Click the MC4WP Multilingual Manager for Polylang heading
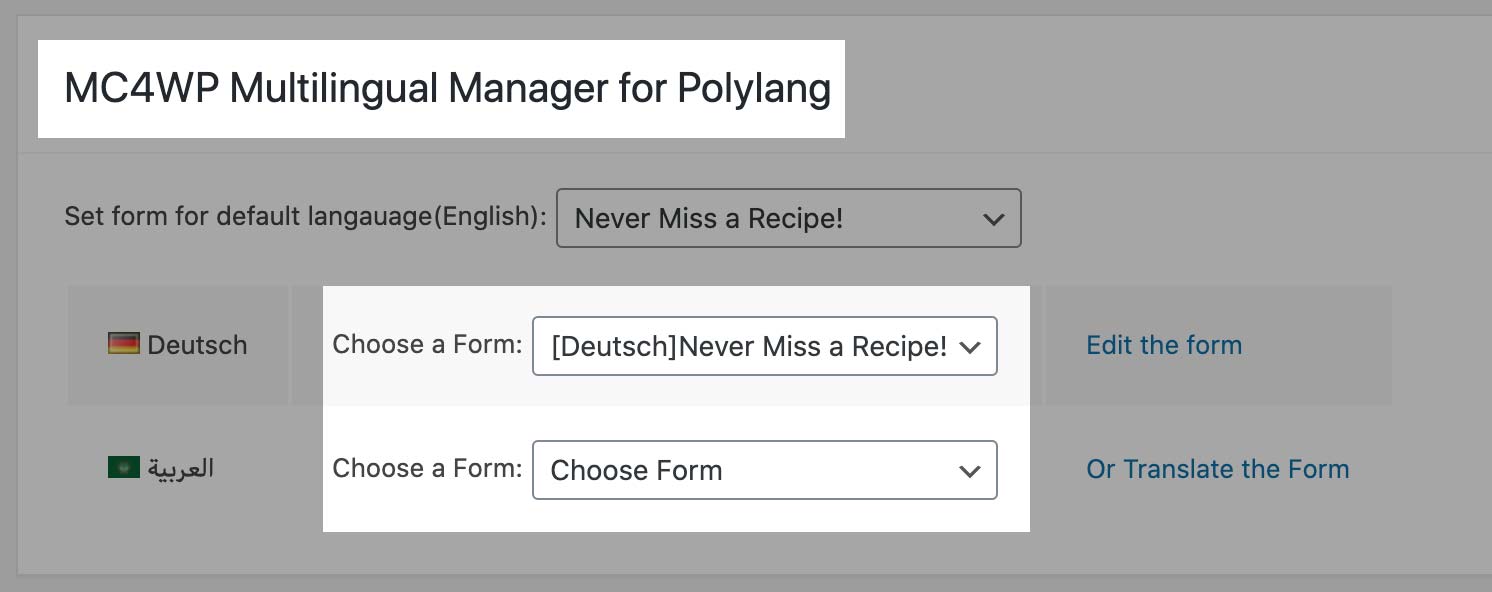Image resolution: width=1492 pixels, height=592 pixels. pos(447,88)
